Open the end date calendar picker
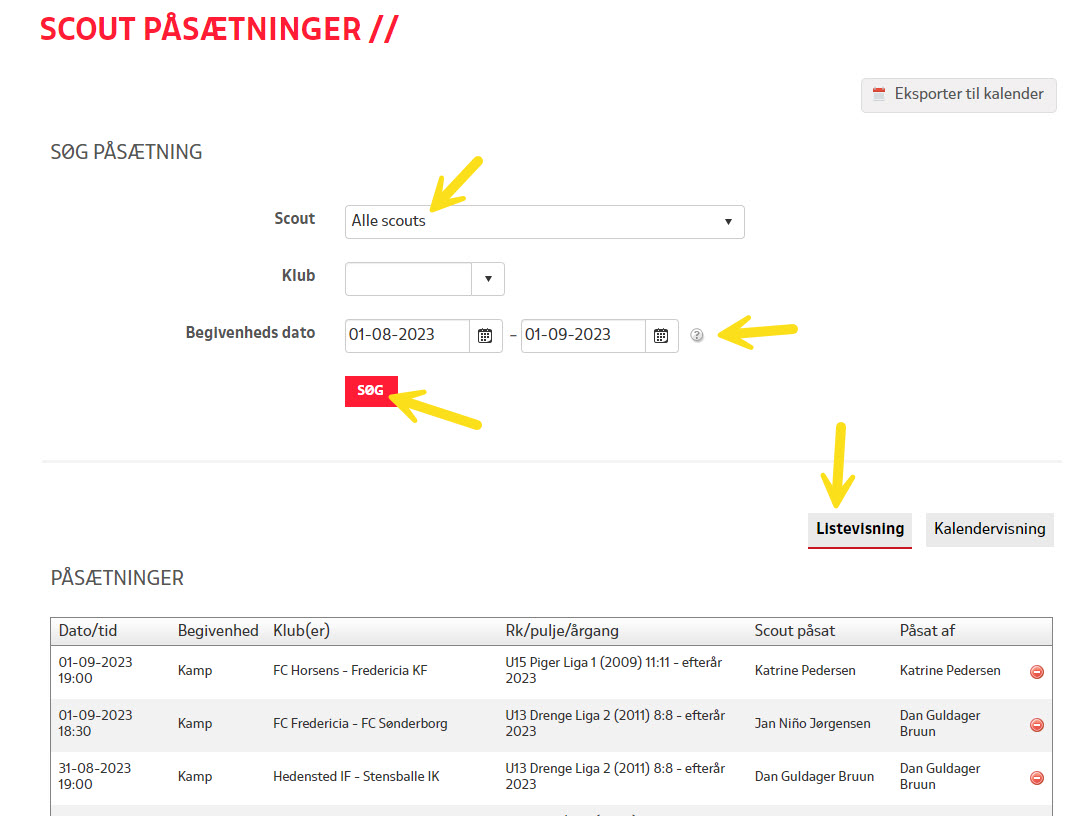This screenshot has height=816, width=1092. (x=661, y=336)
